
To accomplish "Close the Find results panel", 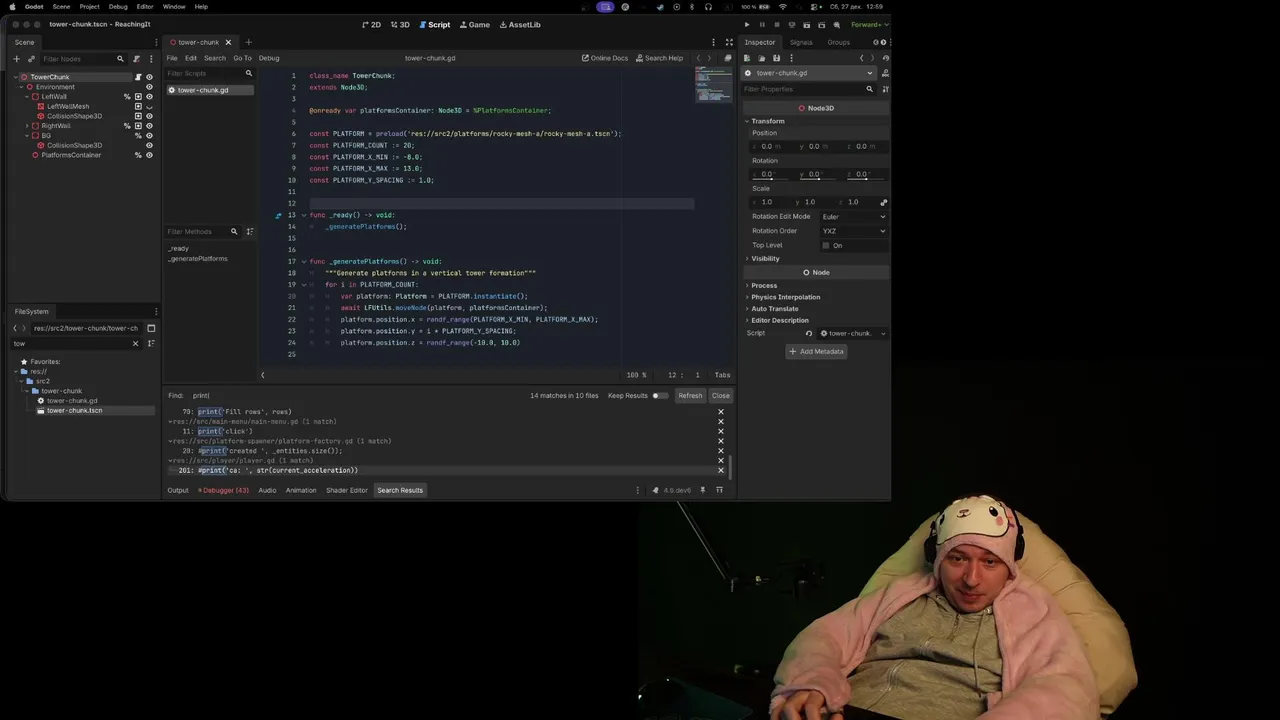I will (720, 396).
